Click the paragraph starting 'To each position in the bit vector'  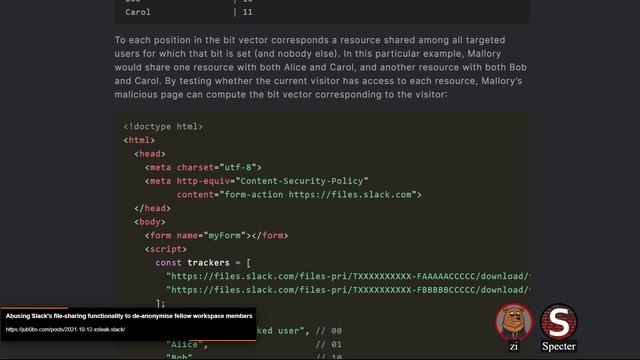[321, 67]
